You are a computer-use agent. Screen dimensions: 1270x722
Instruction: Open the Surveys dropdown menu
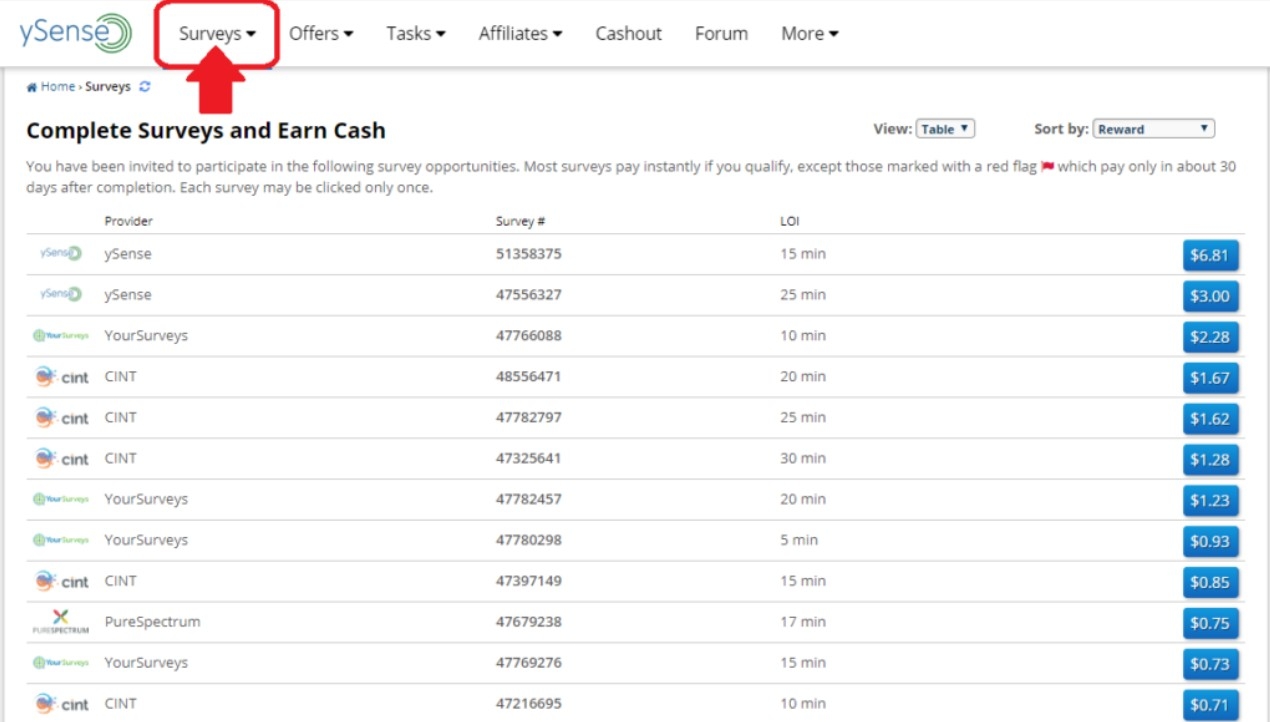coord(213,33)
